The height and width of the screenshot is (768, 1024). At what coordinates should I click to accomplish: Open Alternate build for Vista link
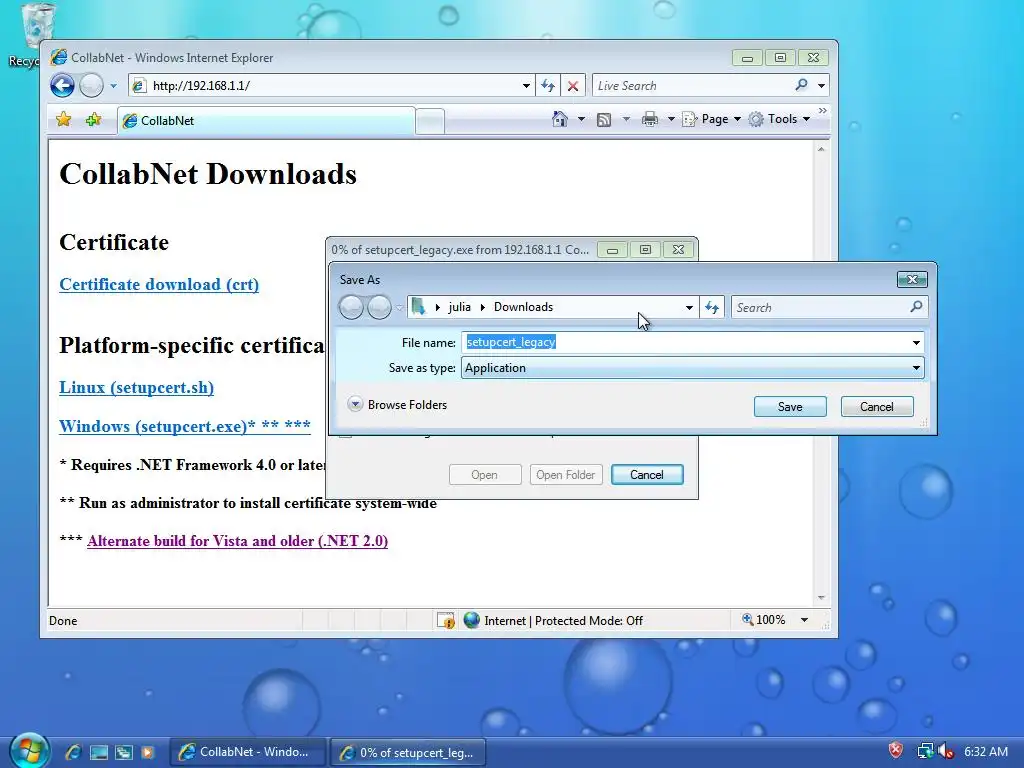(x=237, y=541)
